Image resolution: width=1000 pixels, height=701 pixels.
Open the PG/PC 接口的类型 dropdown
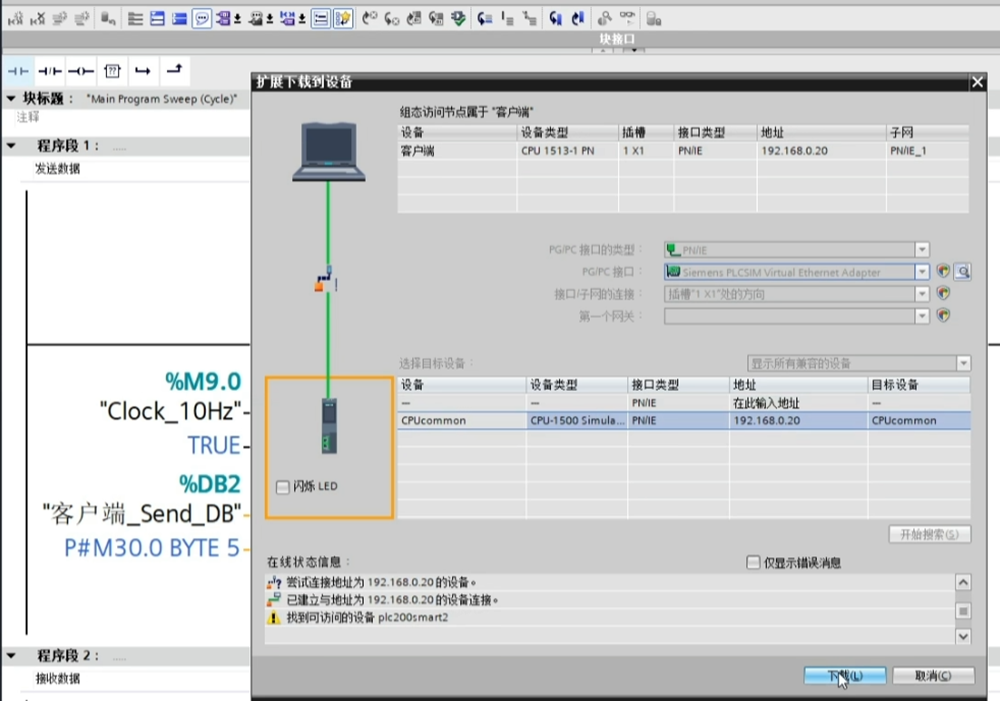click(x=922, y=250)
